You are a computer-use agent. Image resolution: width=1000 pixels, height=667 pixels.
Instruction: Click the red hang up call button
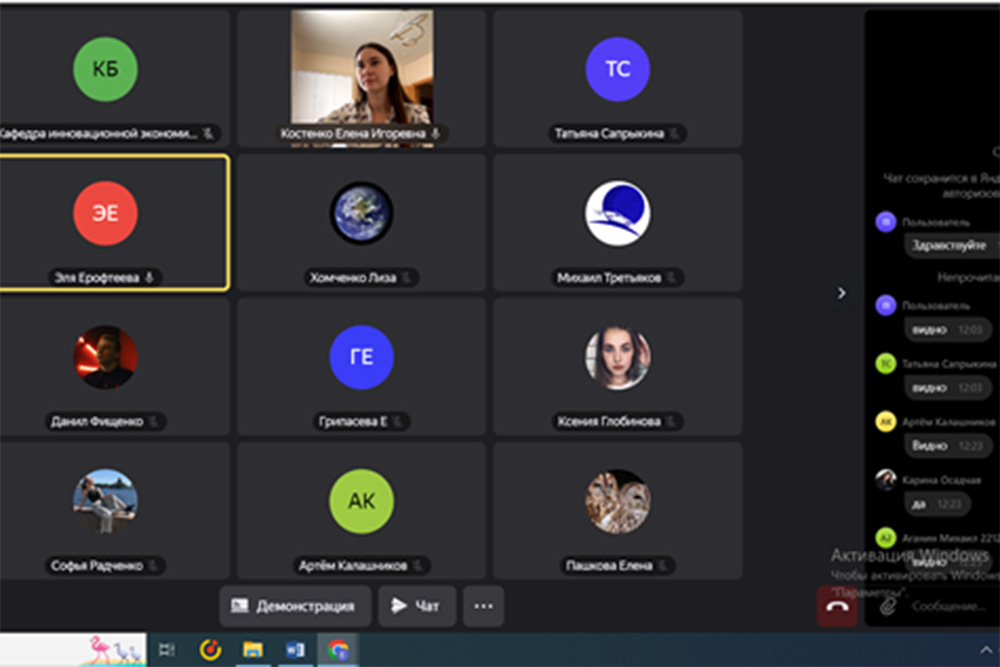pos(837,606)
